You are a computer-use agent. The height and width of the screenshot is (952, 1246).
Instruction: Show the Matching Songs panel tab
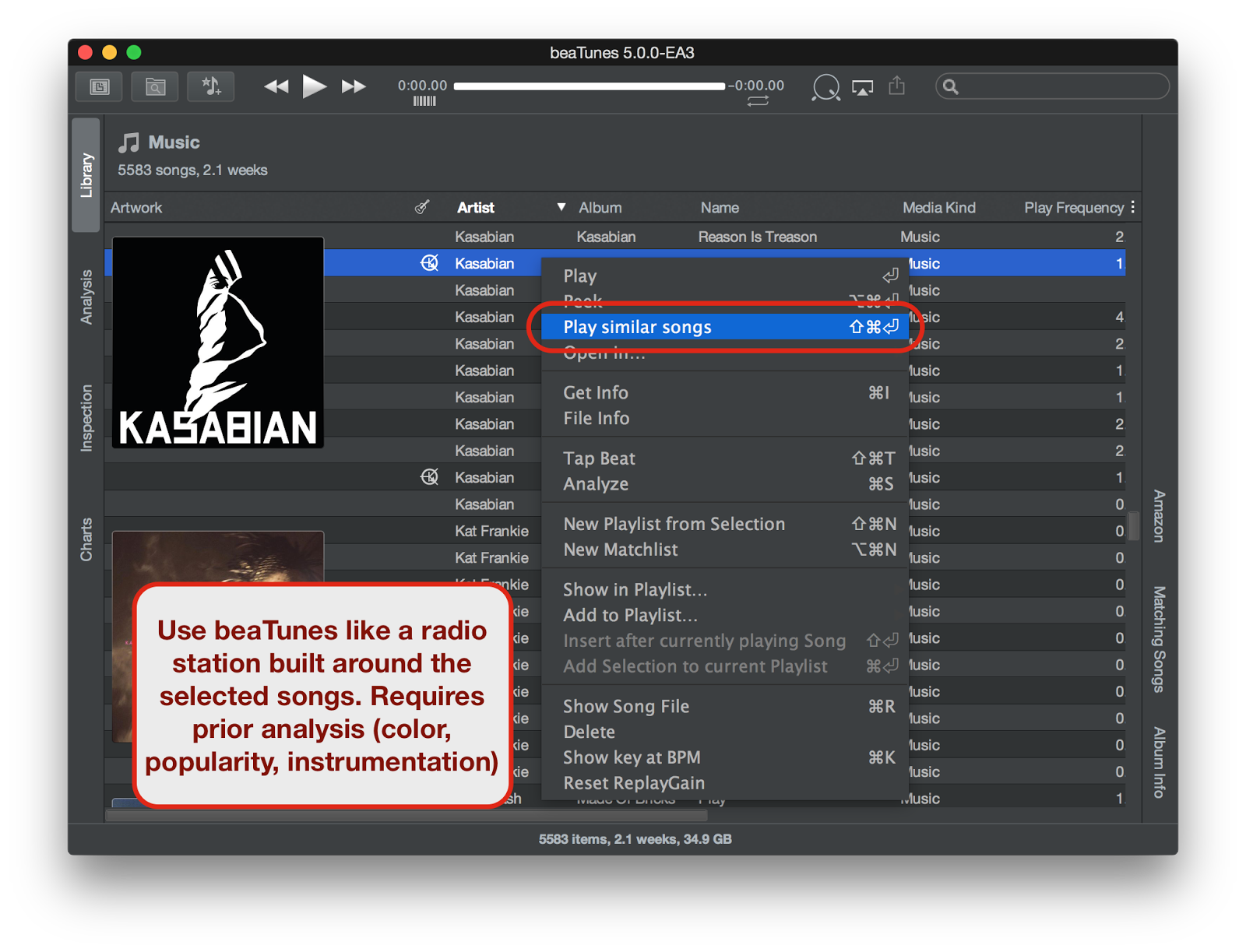[x=1159, y=639]
